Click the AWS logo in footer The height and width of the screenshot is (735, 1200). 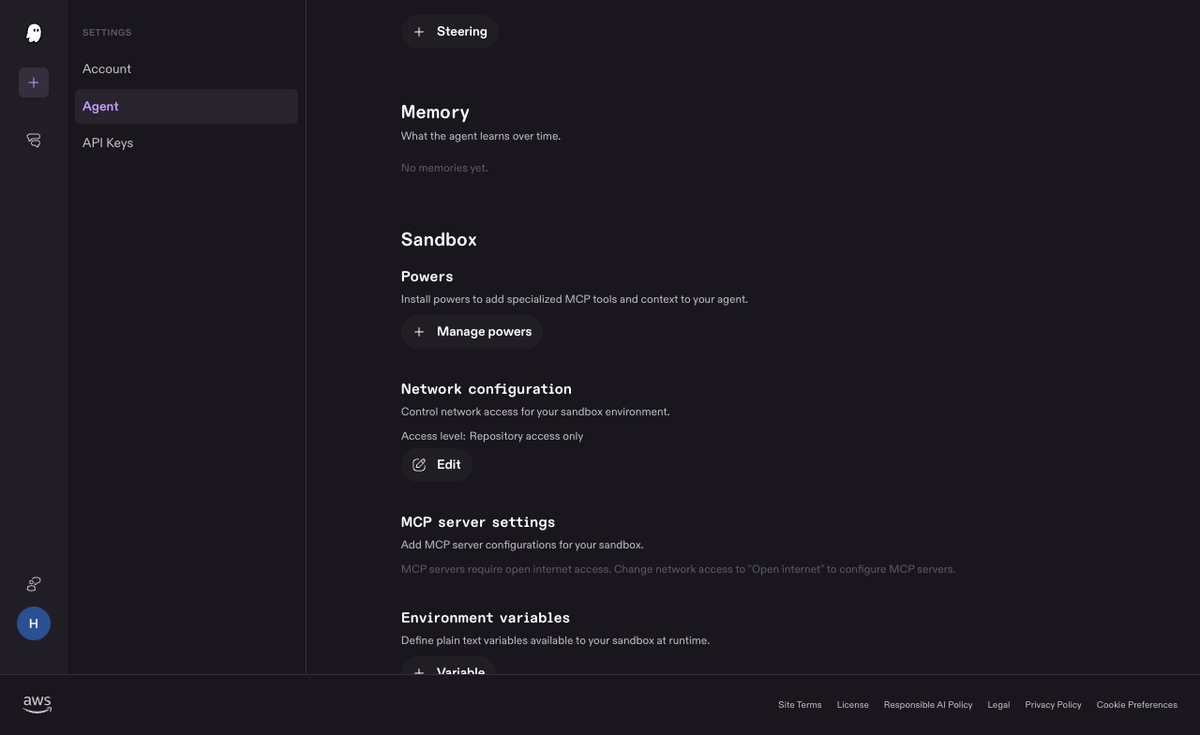pos(37,705)
